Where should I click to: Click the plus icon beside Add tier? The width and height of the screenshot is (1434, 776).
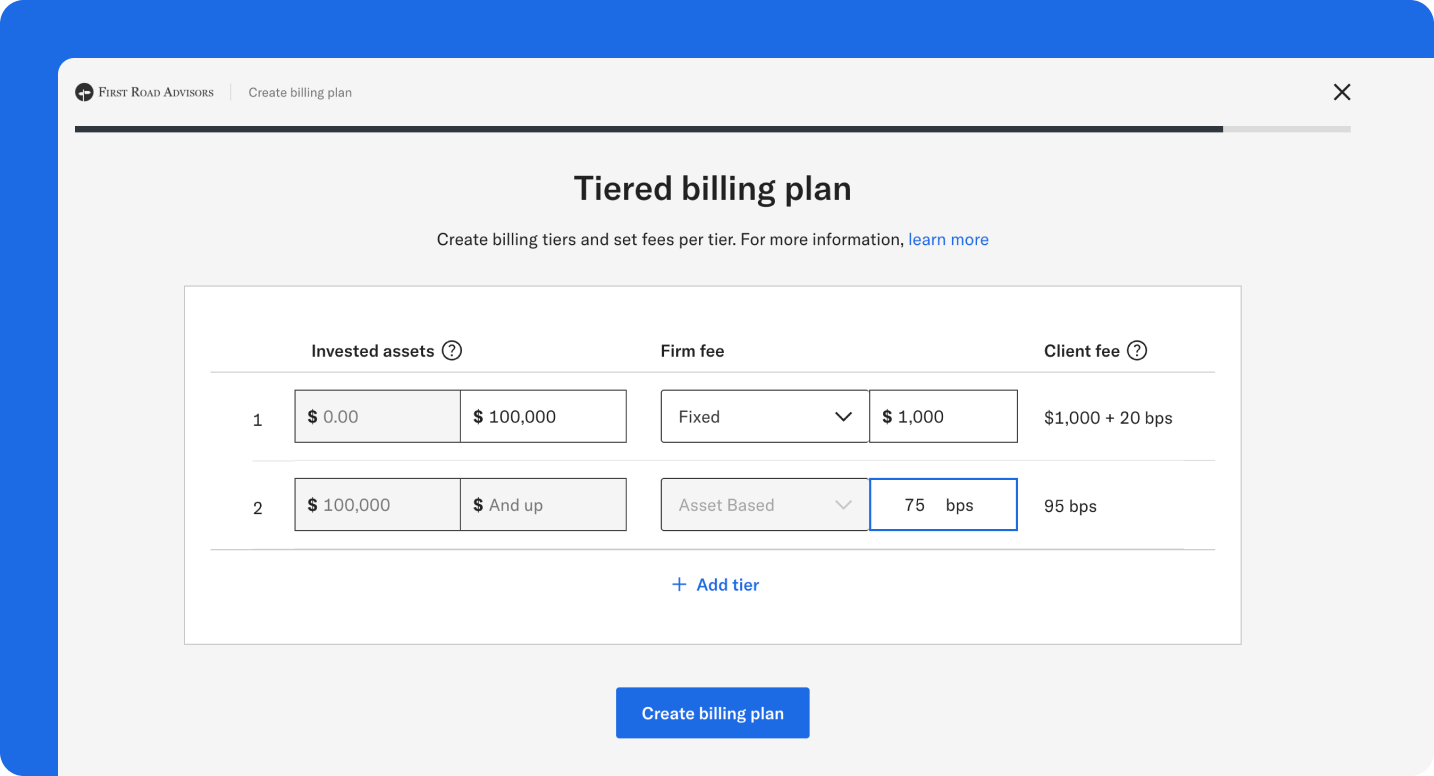(x=679, y=584)
